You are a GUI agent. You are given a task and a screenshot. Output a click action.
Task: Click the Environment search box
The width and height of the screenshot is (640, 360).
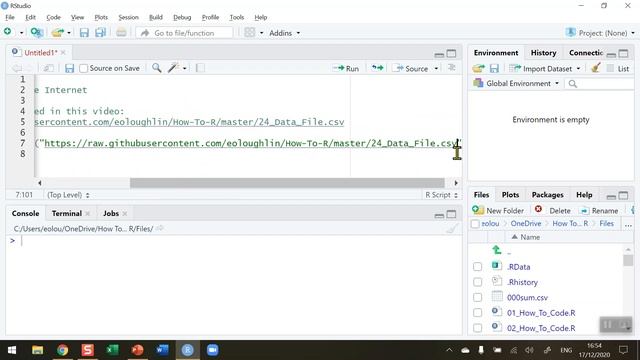tap(600, 83)
